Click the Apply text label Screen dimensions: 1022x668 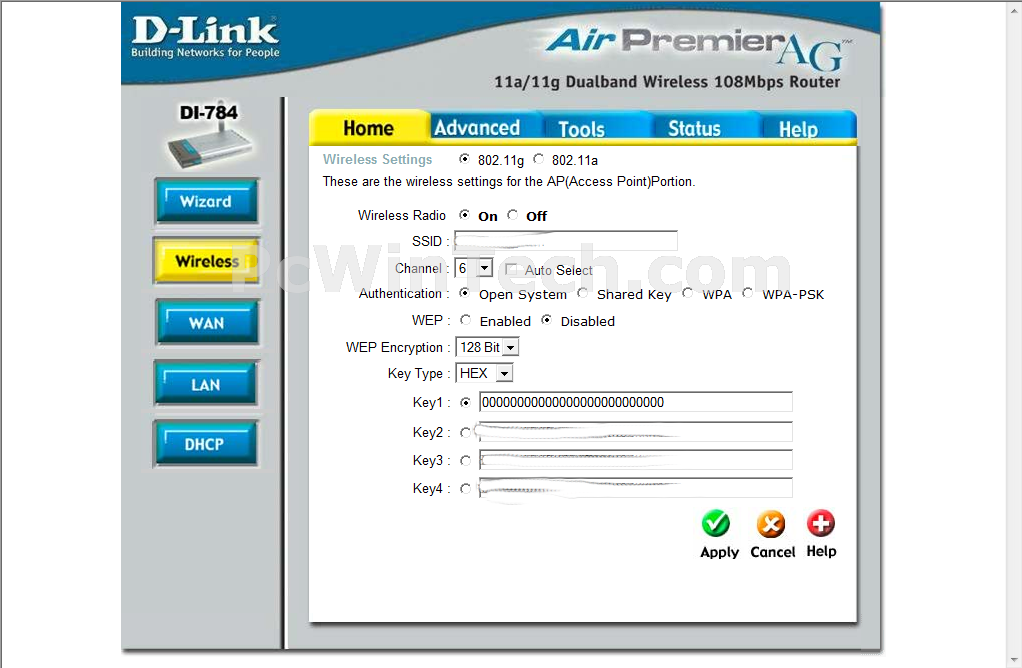coord(720,552)
